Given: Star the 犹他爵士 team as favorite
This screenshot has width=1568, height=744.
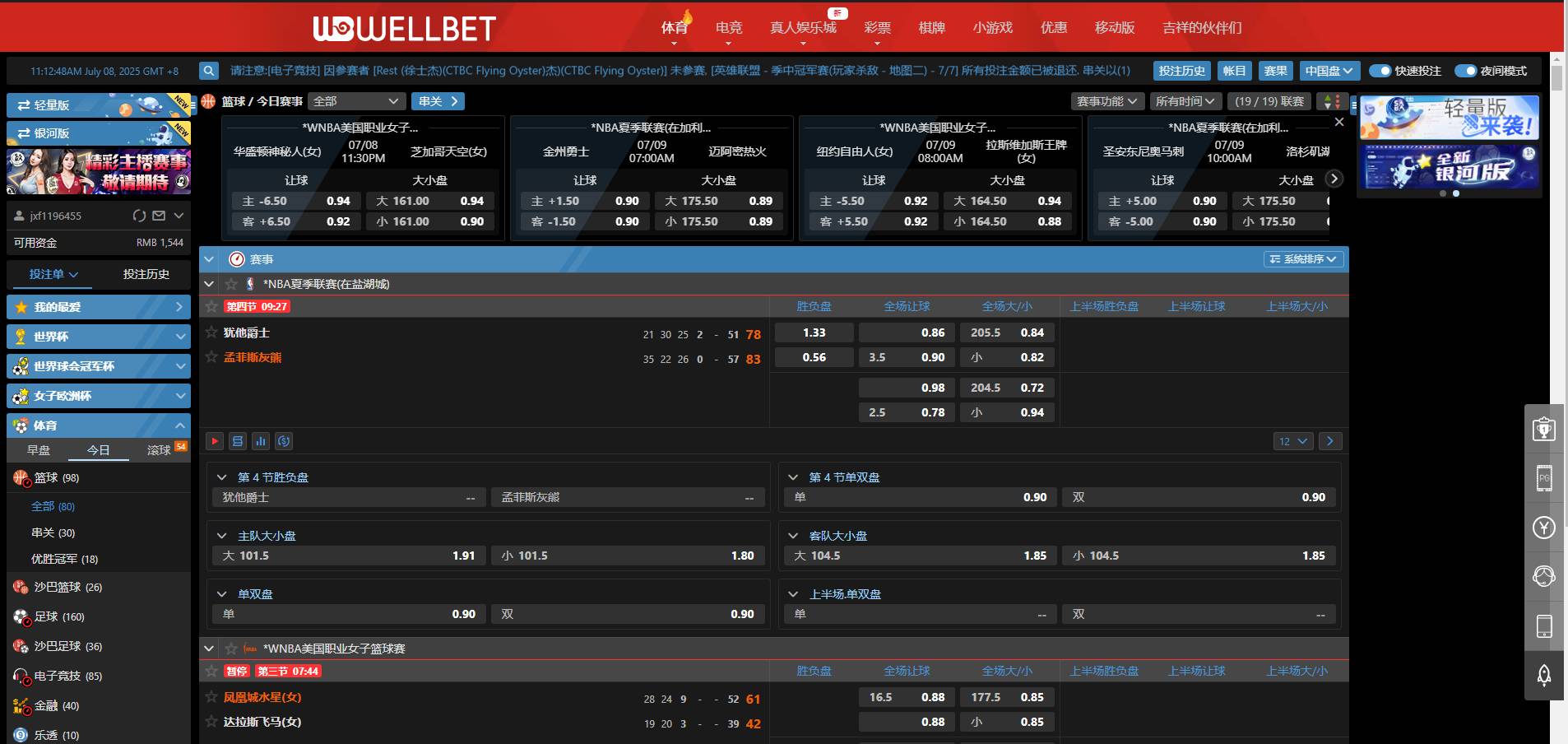Looking at the screenshot, I should pyautogui.click(x=211, y=332).
